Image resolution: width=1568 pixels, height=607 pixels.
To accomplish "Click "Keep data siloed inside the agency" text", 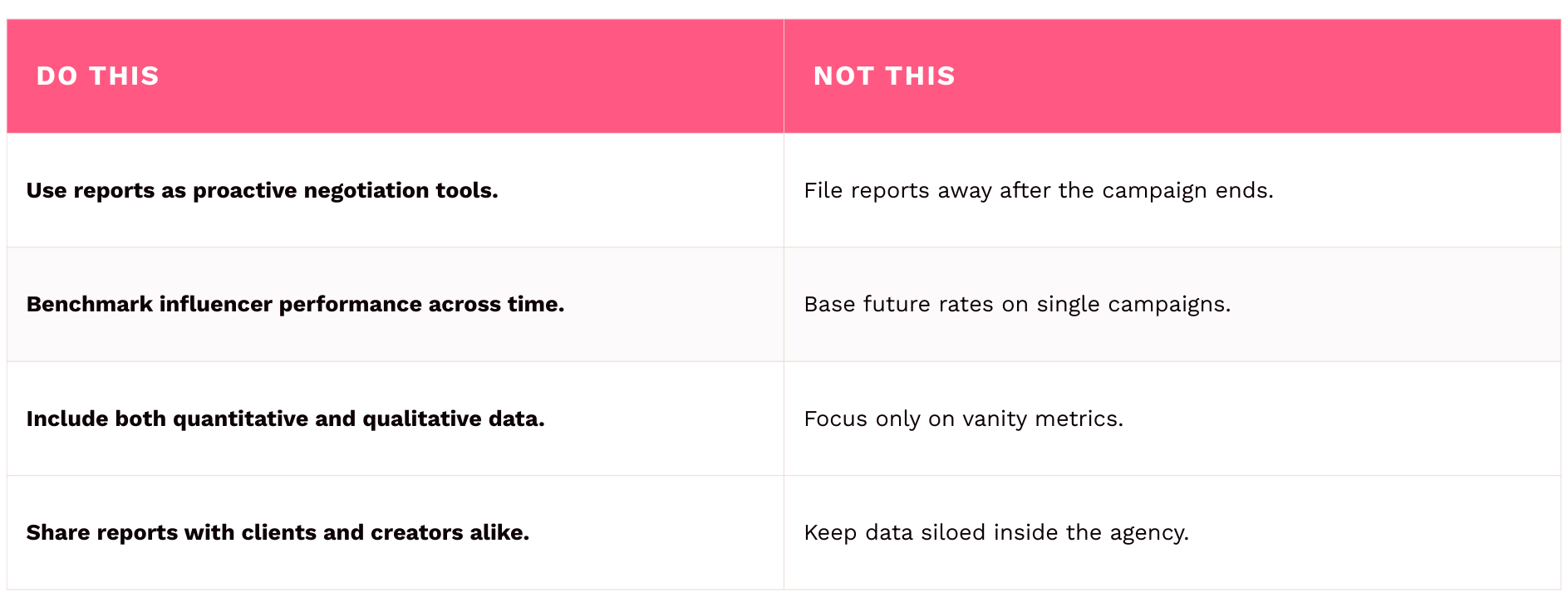I will pyautogui.click(x=996, y=532).
